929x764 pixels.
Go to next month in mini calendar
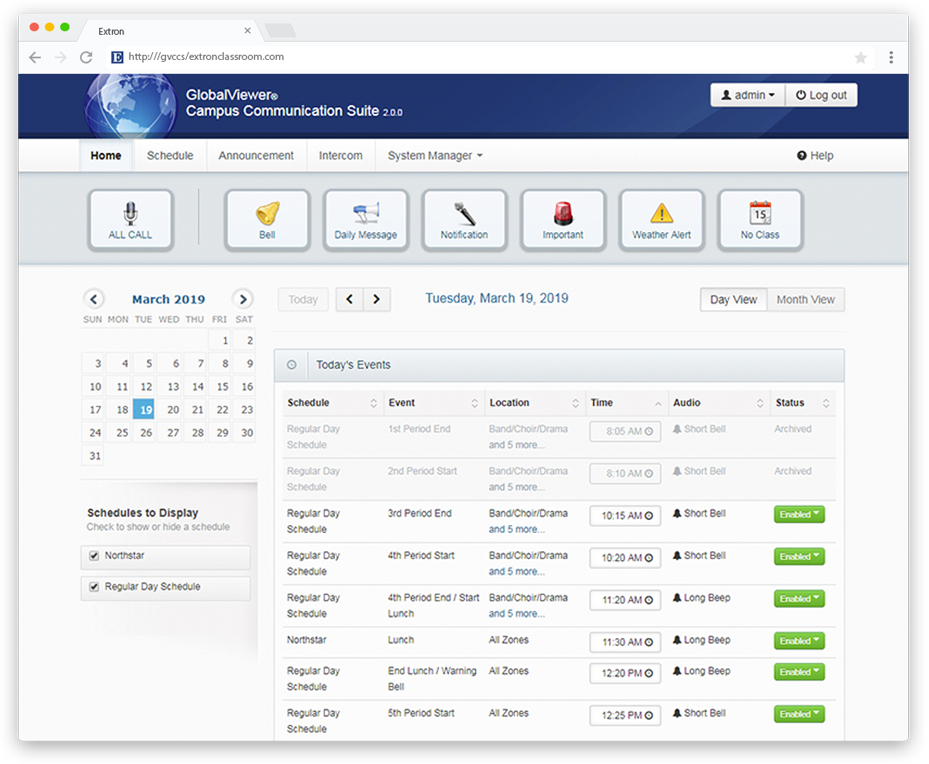(x=242, y=299)
